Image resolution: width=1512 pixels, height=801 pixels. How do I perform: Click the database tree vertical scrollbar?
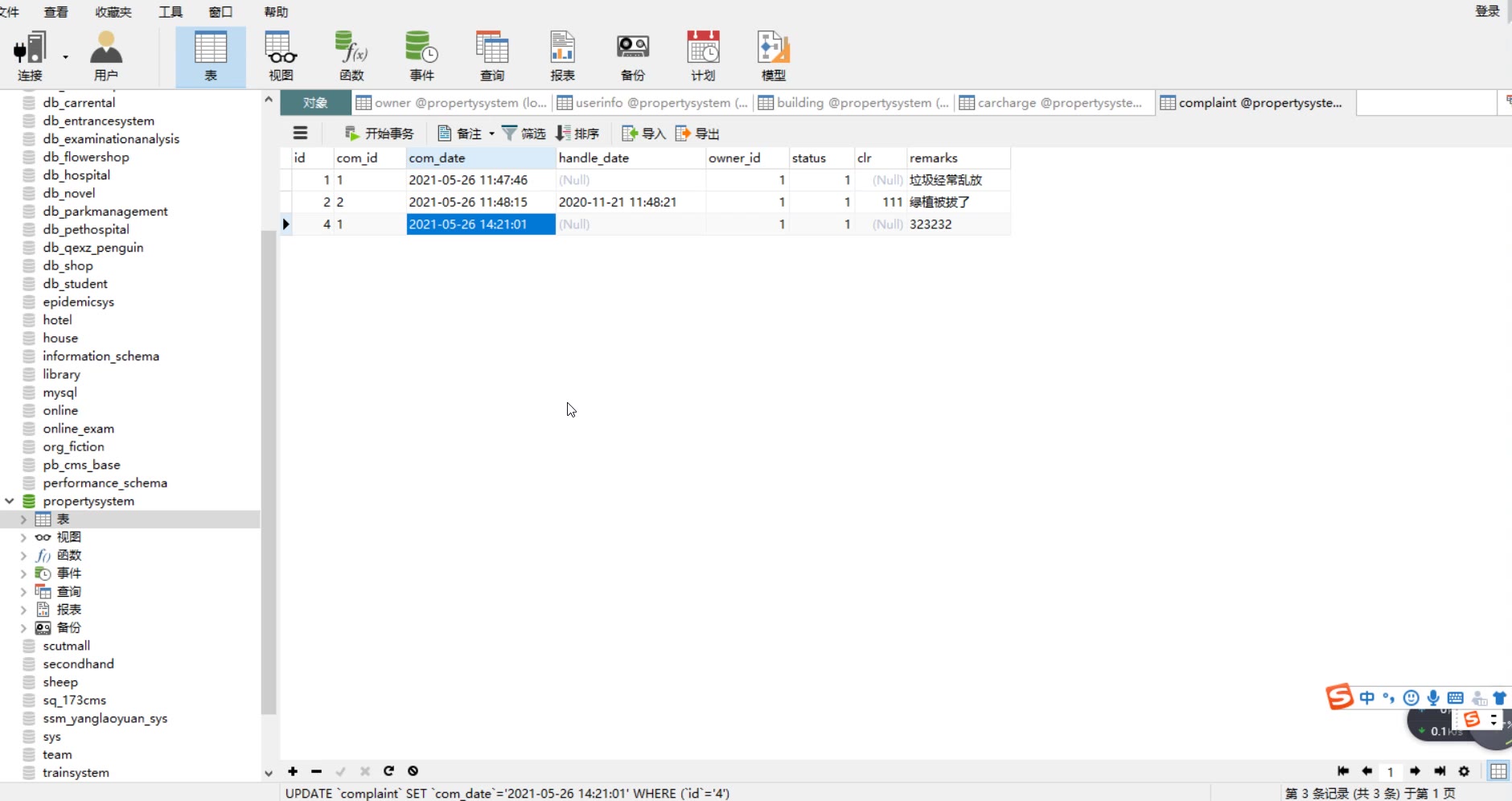(269, 472)
